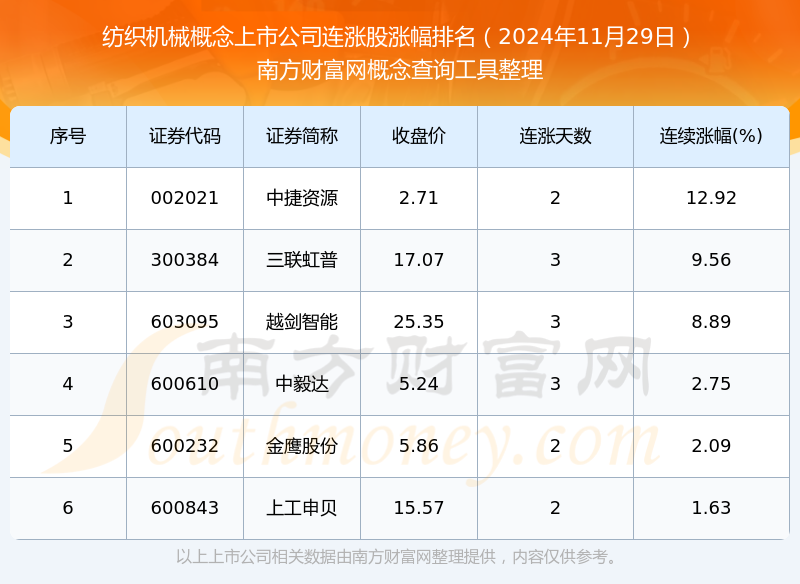Click 连涨天数 value in 中毅达 row
Image resolution: width=800 pixels, height=584 pixels.
click(555, 384)
